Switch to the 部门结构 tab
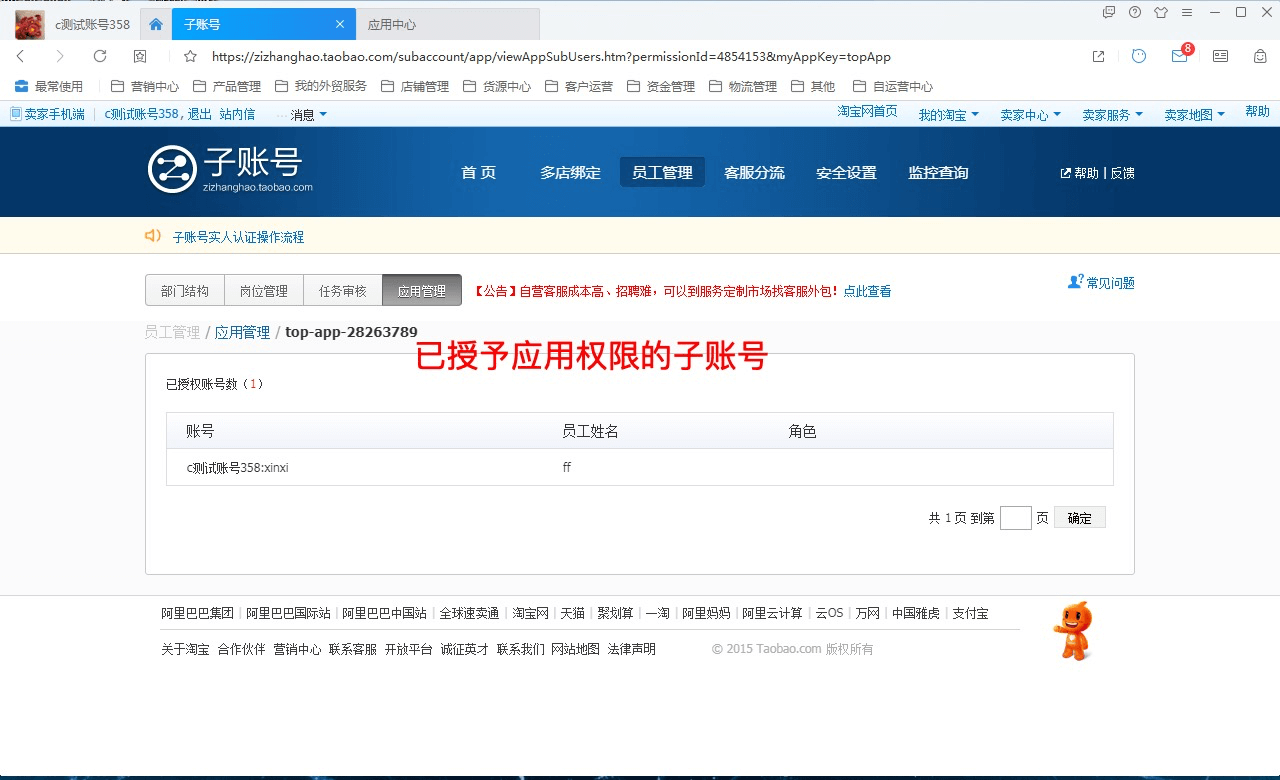The image size is (1280, 780). coord(185,290)
